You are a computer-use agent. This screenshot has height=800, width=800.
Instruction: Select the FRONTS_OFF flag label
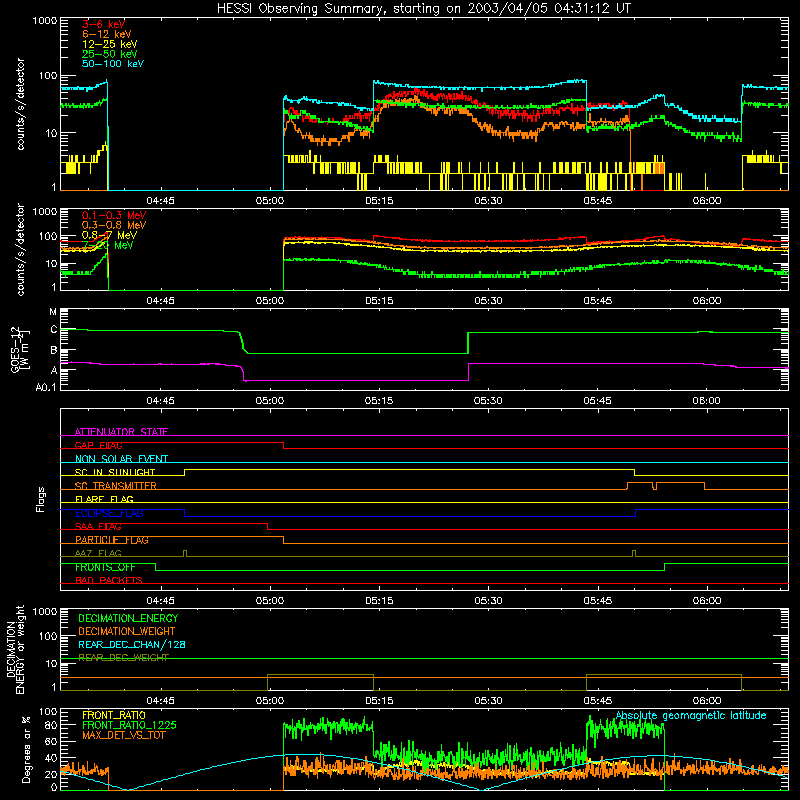[105, 567]
